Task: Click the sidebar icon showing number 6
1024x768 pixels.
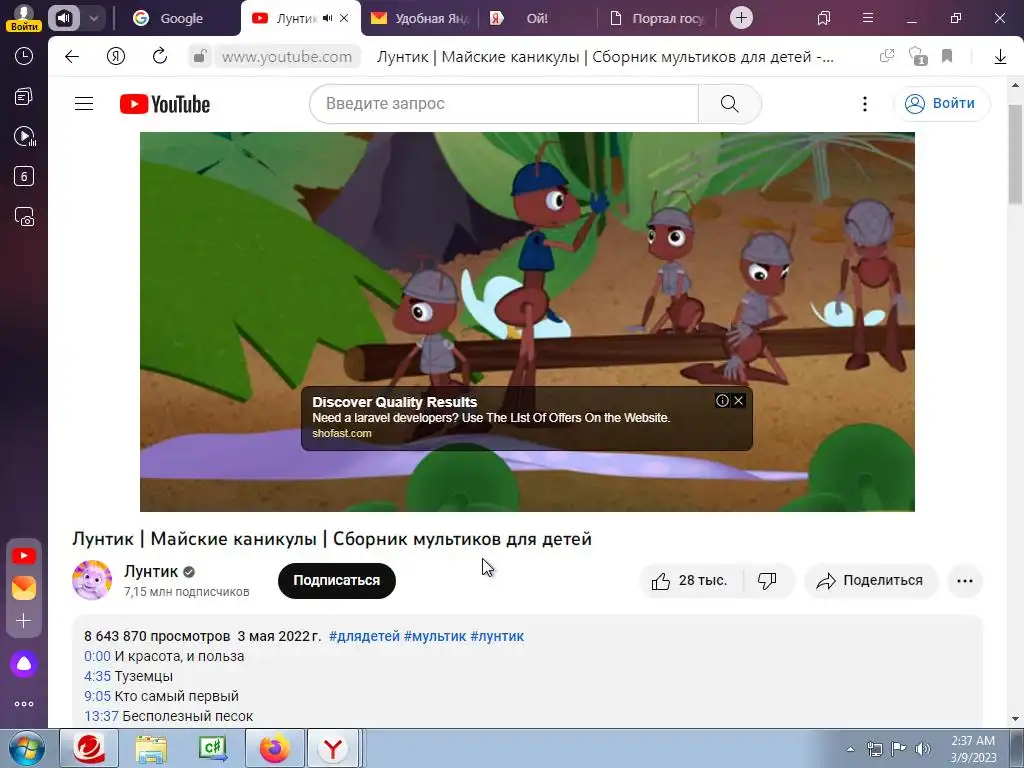Action: click(x=24, y=176)
